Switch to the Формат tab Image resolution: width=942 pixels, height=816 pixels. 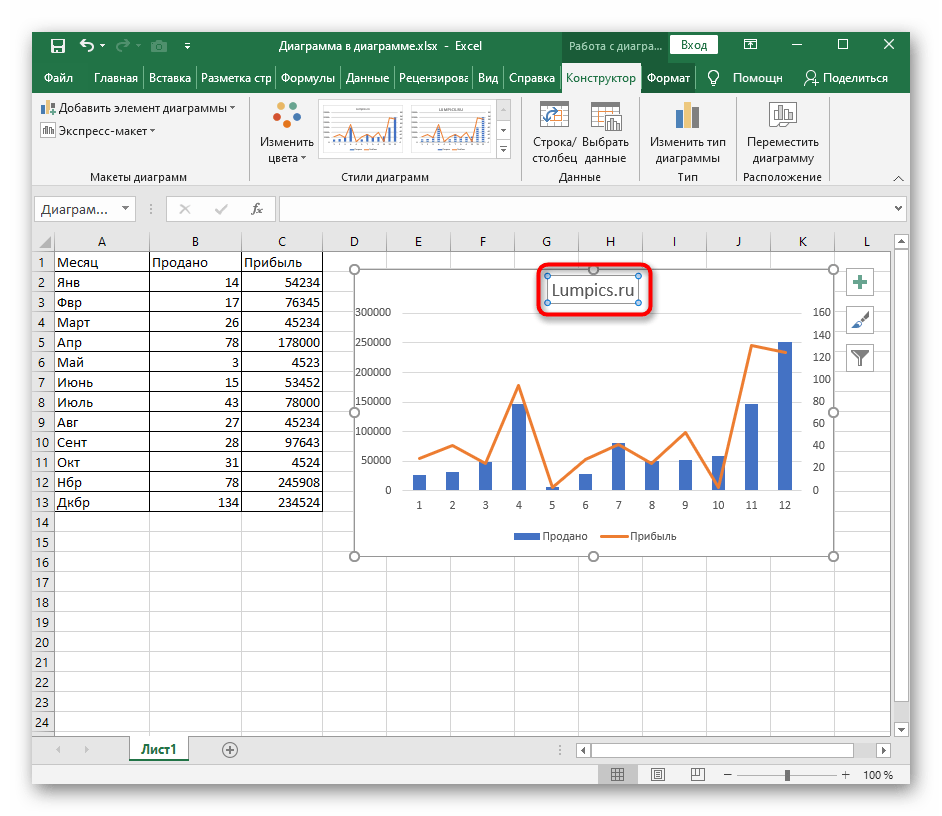(668, 78)
